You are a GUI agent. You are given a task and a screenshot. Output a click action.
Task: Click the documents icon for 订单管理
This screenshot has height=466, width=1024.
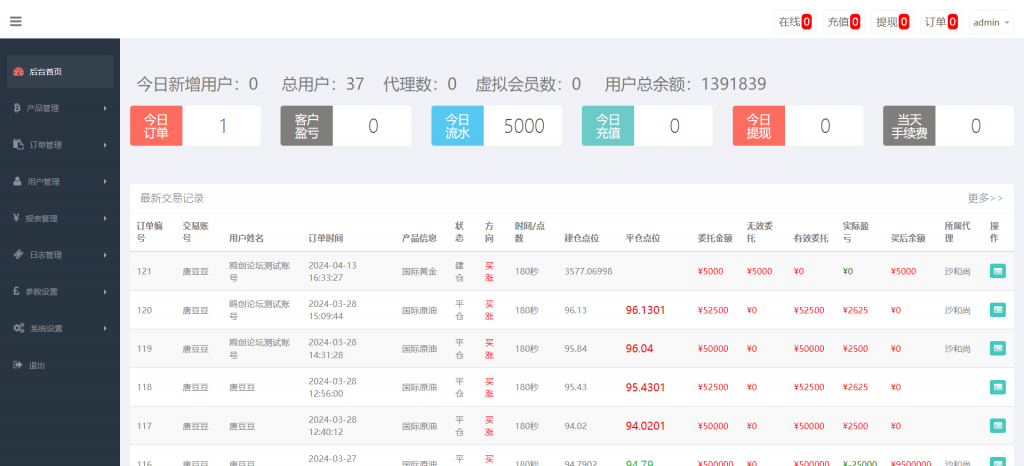click(18, 144)
